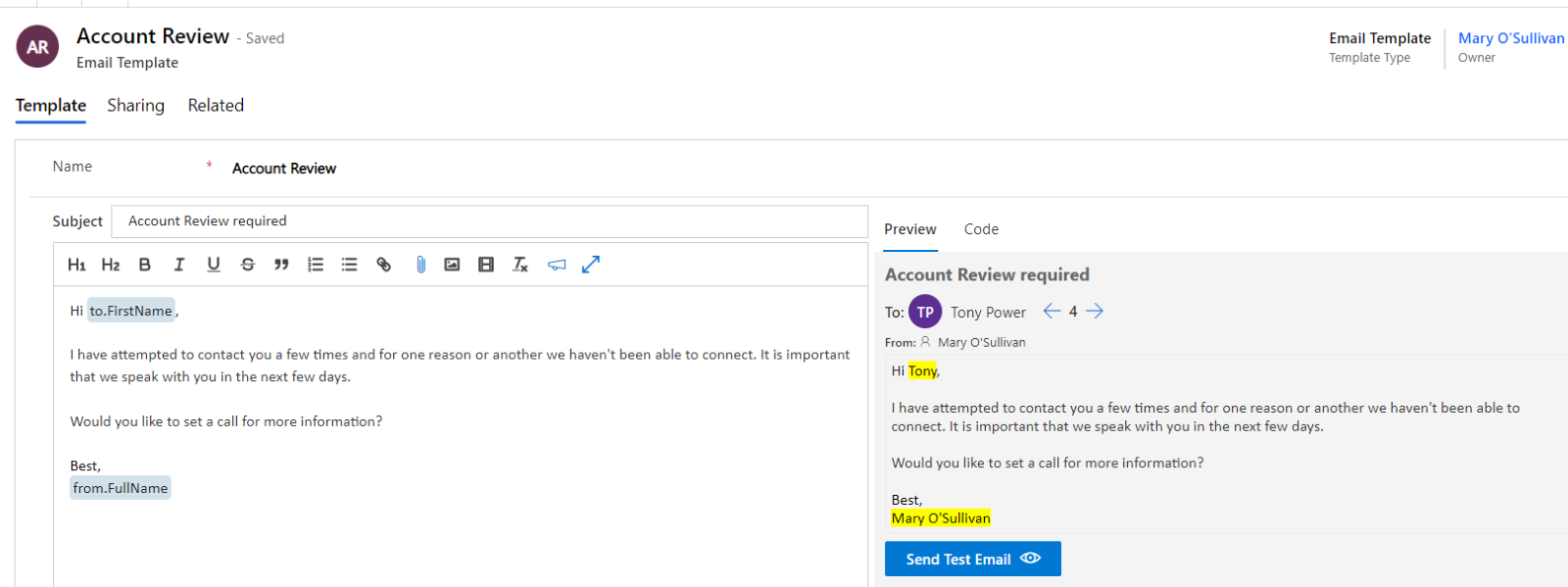Add an attachment with paperclip icon

(420, 265)
